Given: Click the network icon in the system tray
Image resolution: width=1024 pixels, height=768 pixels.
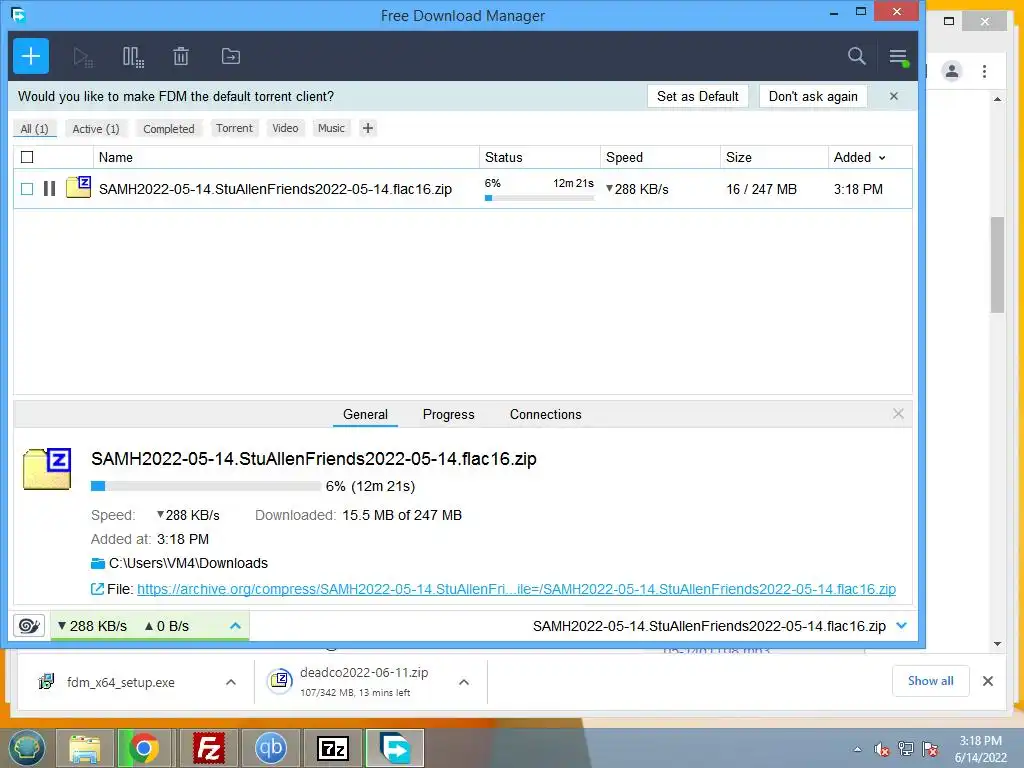Looking at the screenshot, I should 906,749.
